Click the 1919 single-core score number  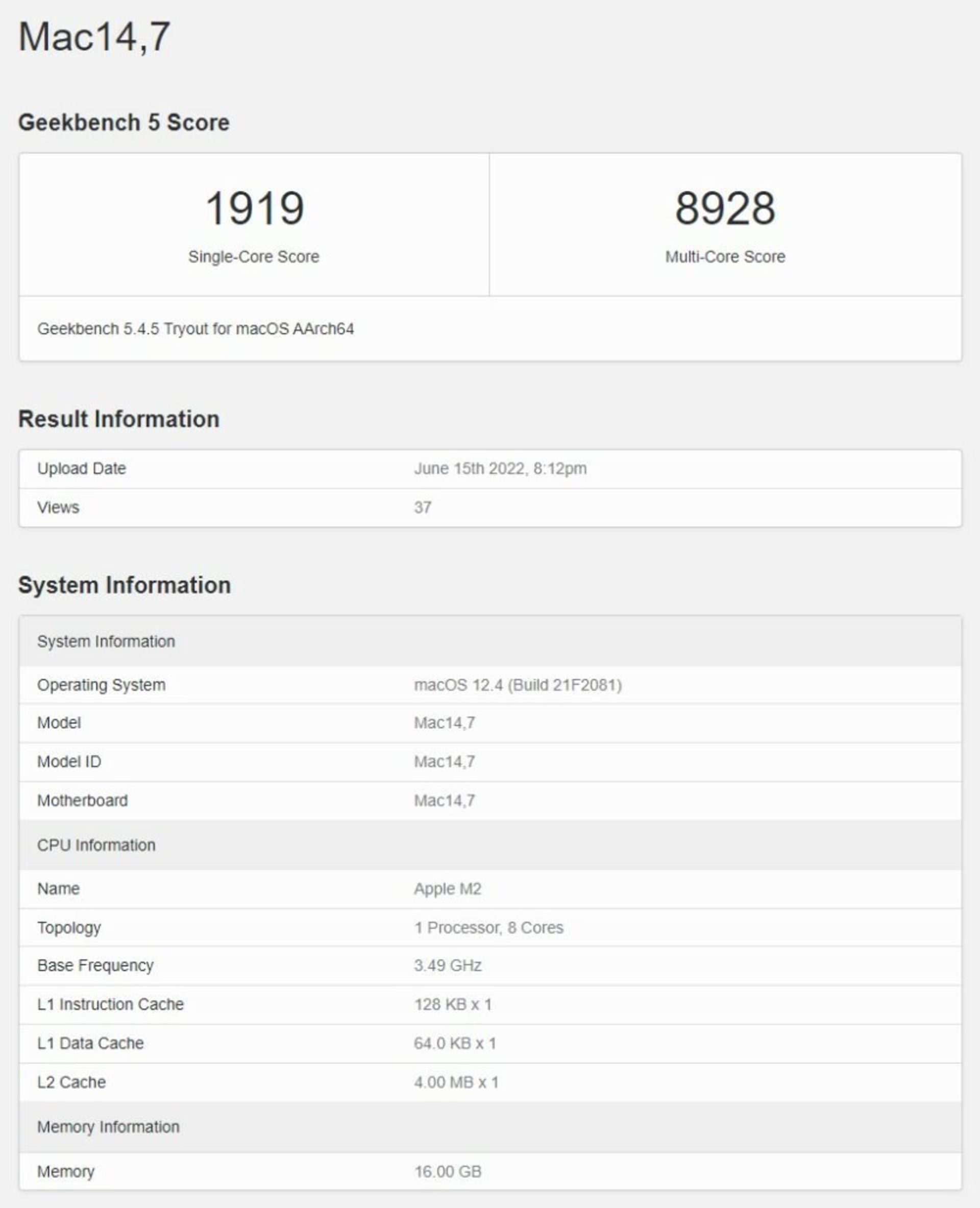click(x=255, y=208)
